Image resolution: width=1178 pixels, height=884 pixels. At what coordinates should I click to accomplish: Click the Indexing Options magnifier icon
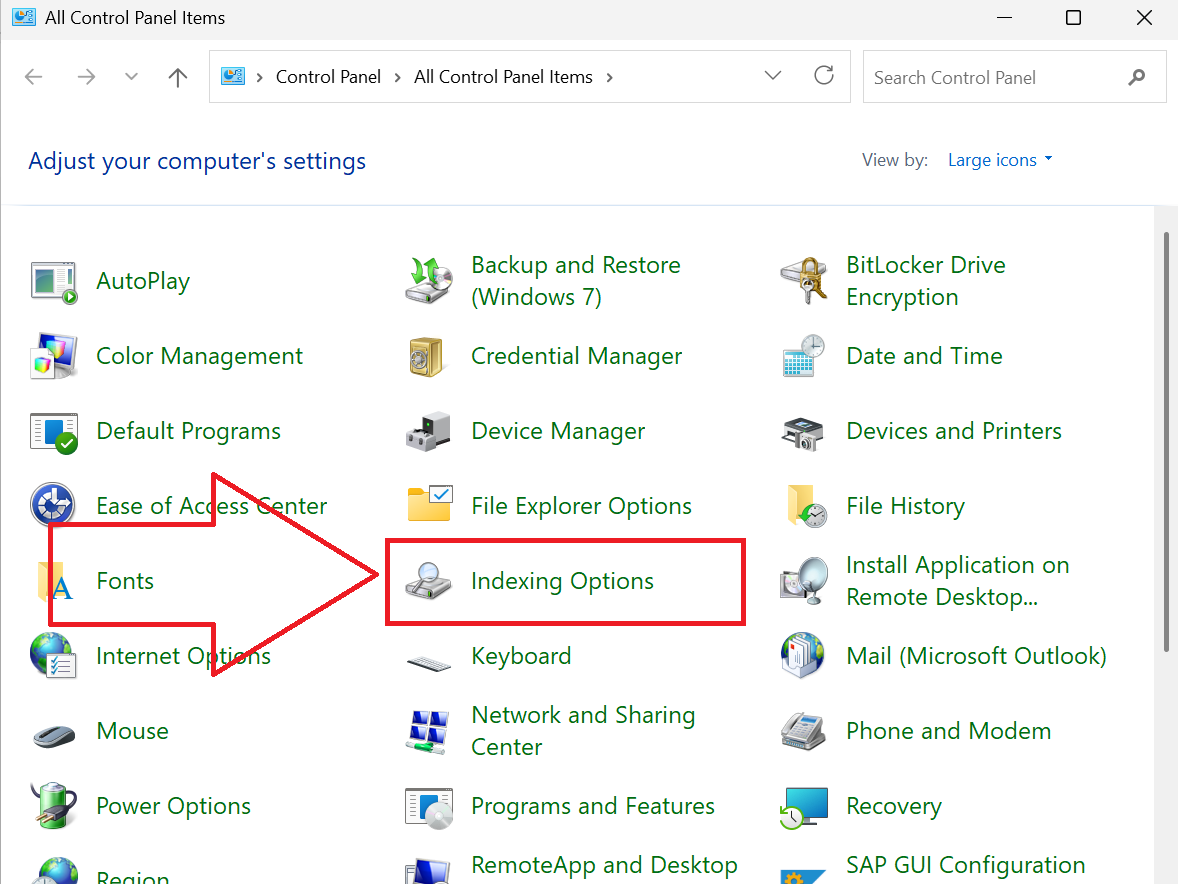coord(428,581)
